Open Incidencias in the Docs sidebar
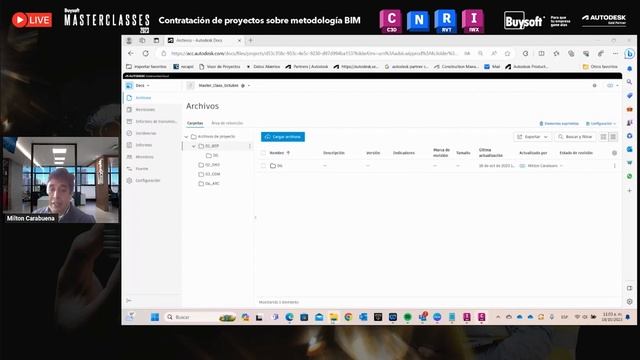Screen dimensions: 640x360 click(x=146, y=133)
